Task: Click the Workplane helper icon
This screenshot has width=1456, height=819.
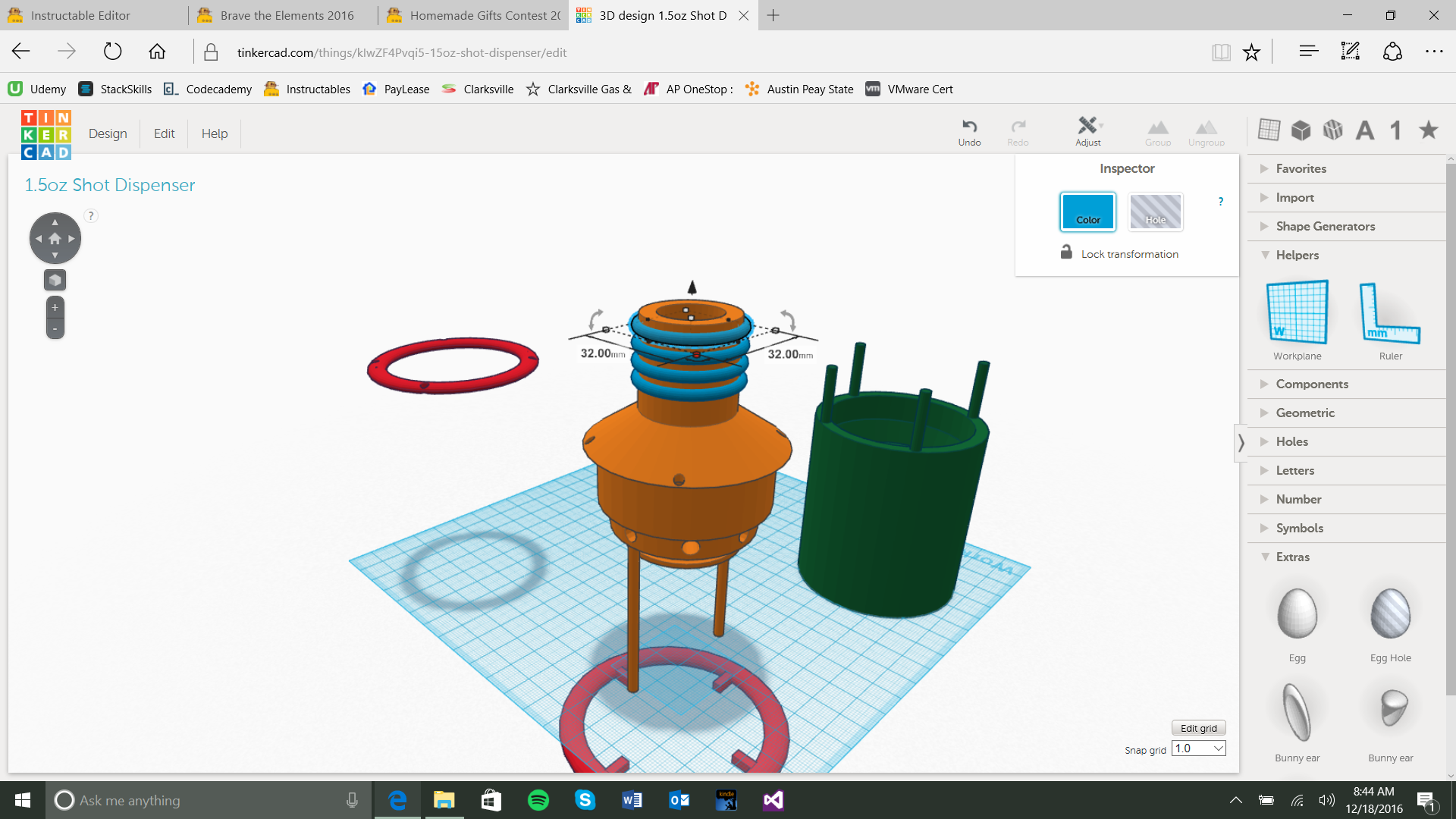Action: click(1297, 312)
